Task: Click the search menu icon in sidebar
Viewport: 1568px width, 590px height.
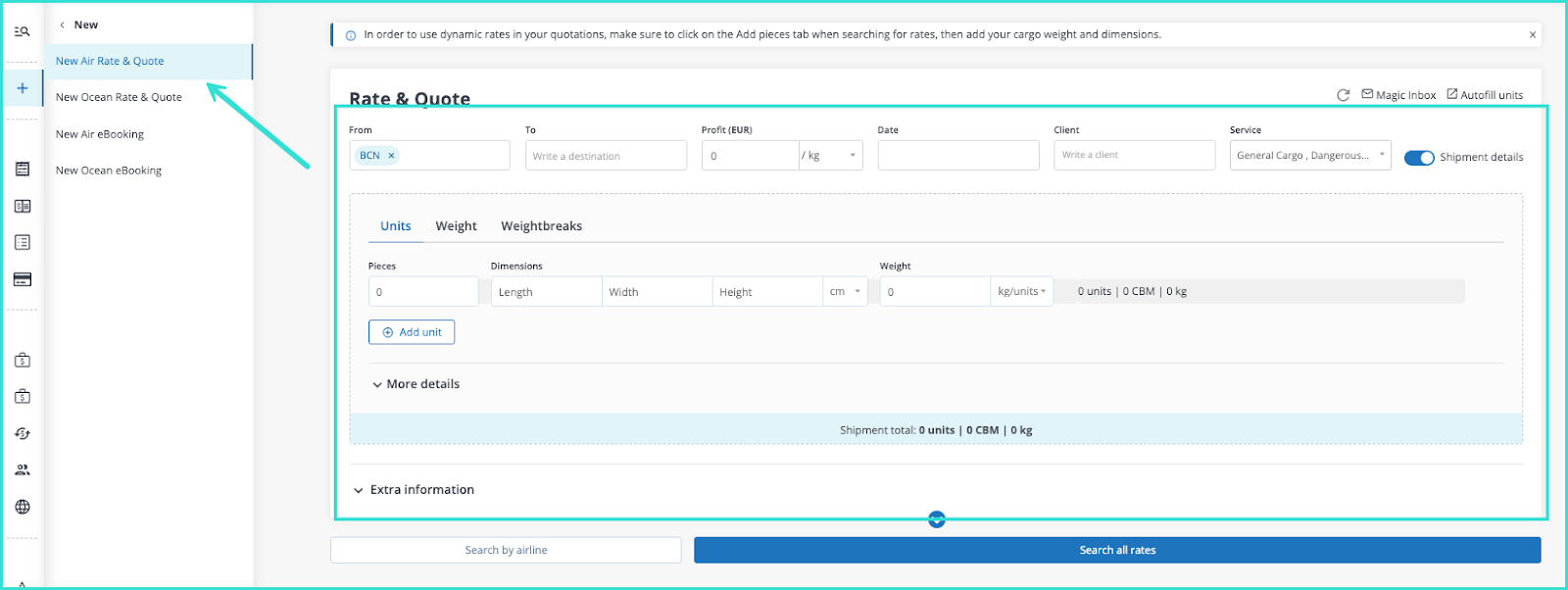Action: pos(22,31)
